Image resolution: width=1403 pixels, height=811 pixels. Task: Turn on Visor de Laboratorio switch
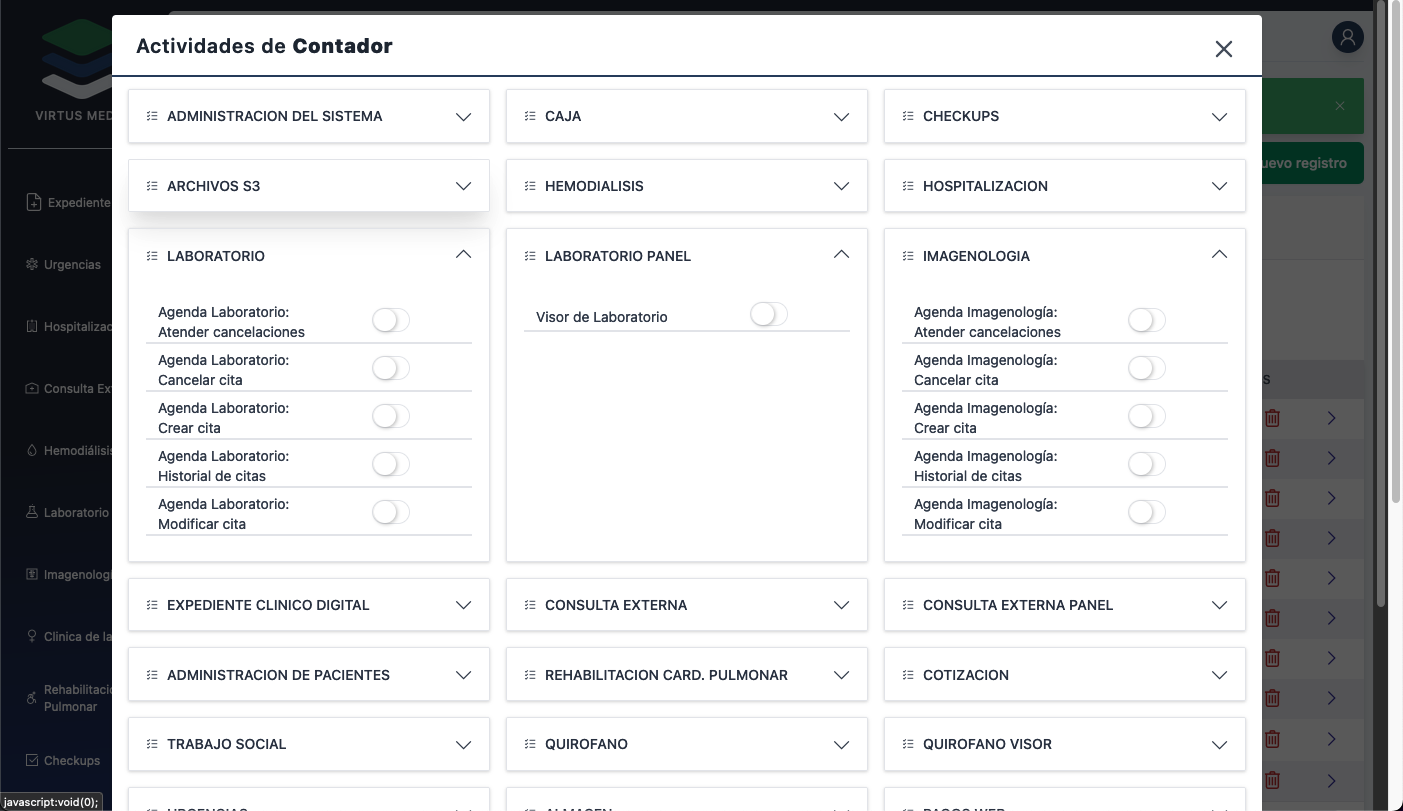click(x=769, y=315)
